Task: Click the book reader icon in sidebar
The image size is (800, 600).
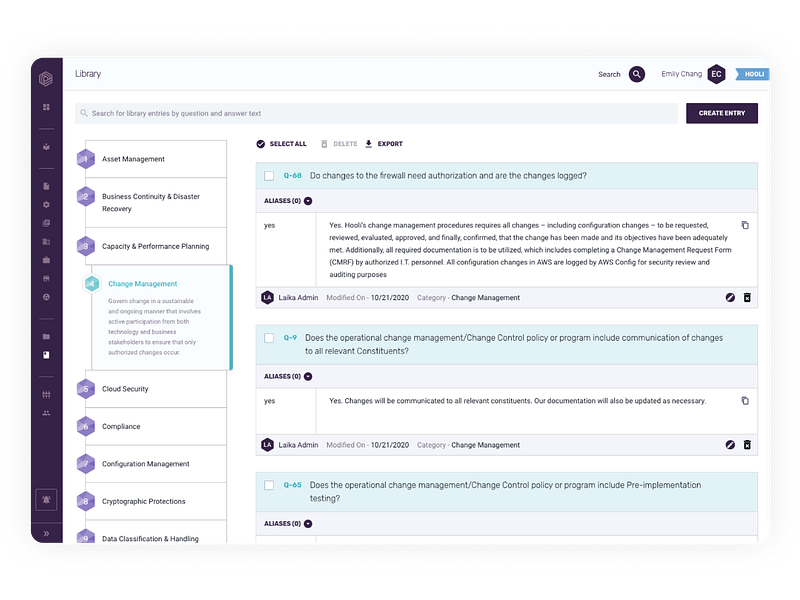Action: click(x=46, y=147)
